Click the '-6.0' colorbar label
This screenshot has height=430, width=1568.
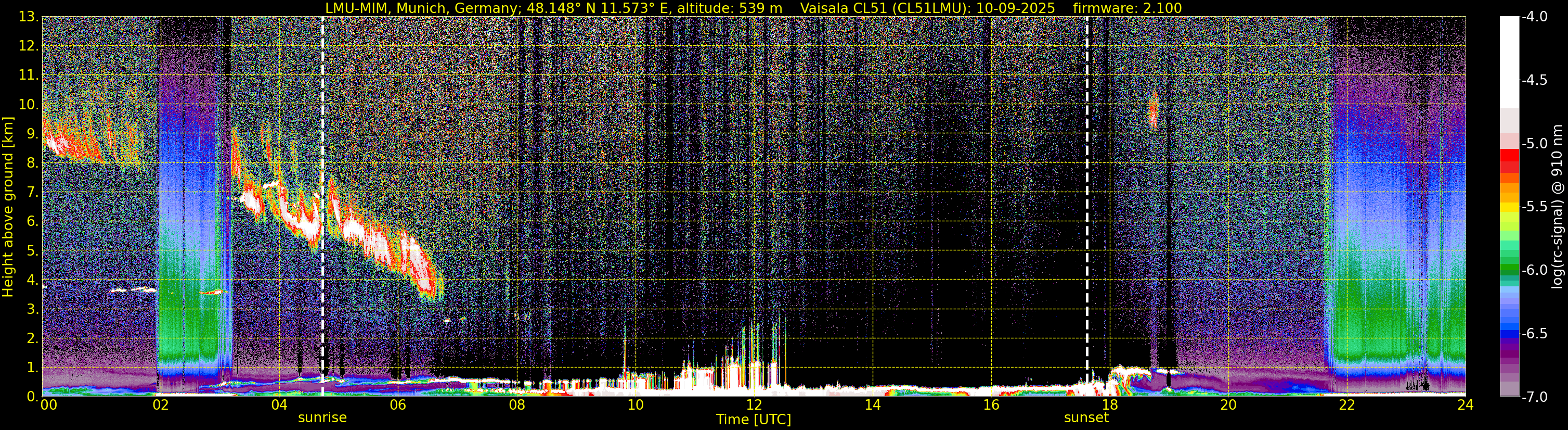pyautogui.click(x=1535, y=270)
